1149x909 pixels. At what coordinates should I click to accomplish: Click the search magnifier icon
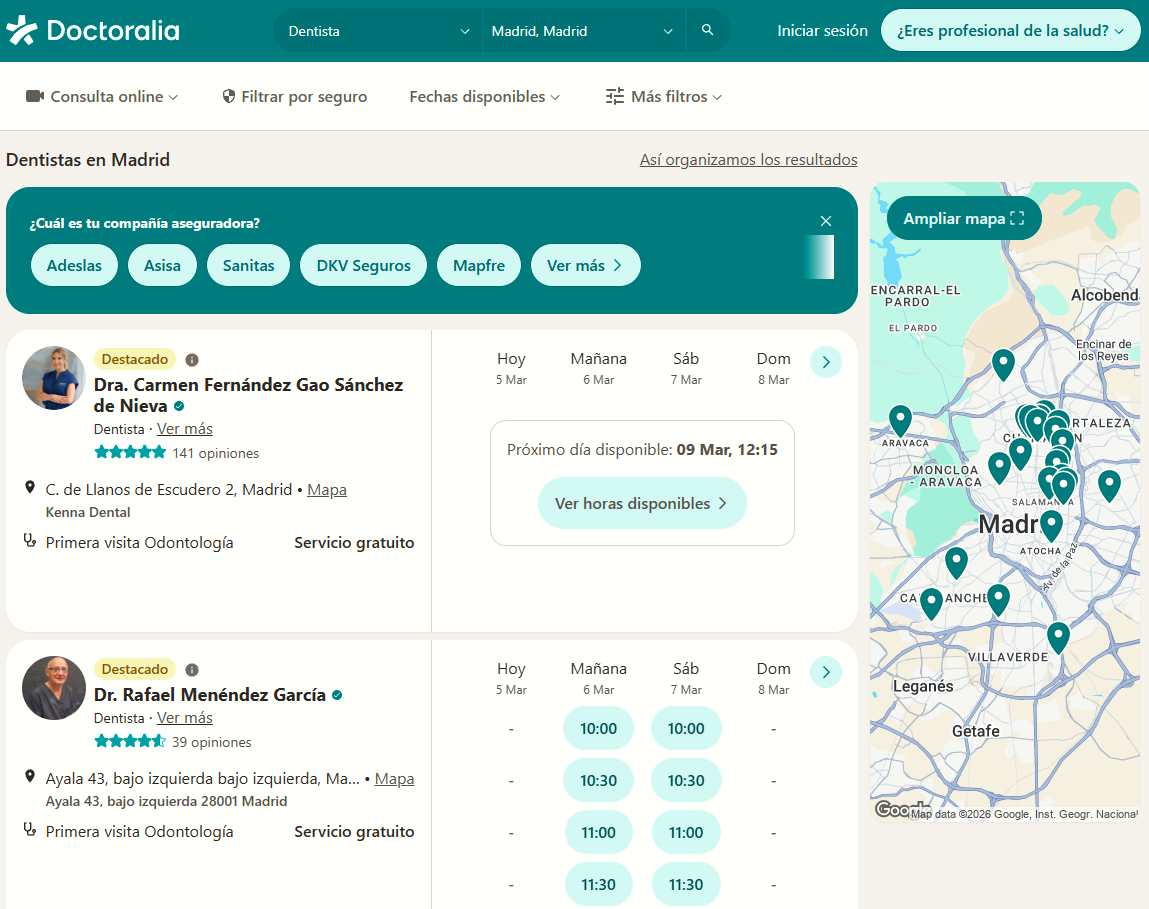pos(708,30)
